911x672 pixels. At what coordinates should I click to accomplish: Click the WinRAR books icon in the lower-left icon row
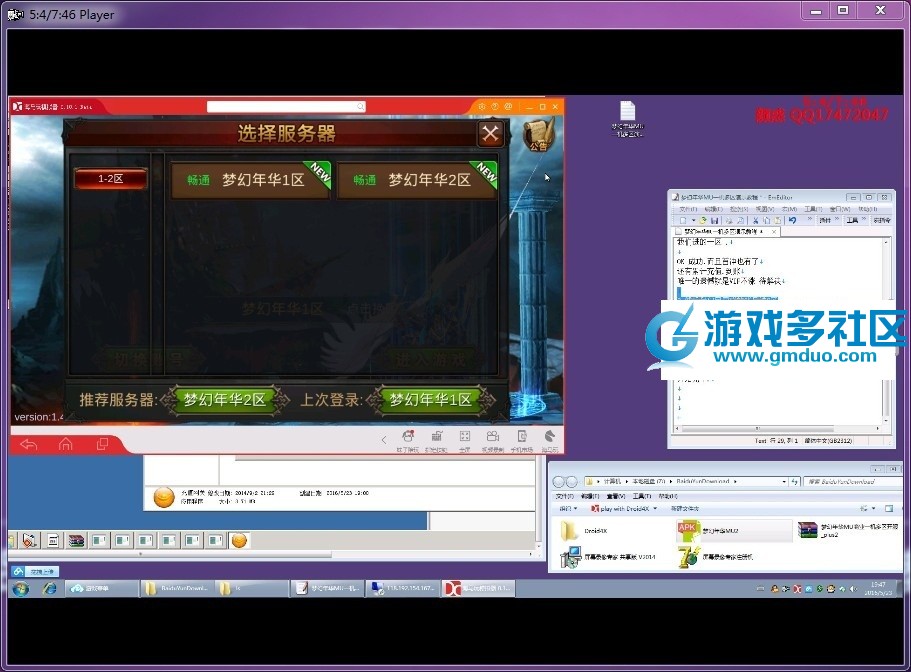pos(76,541)
